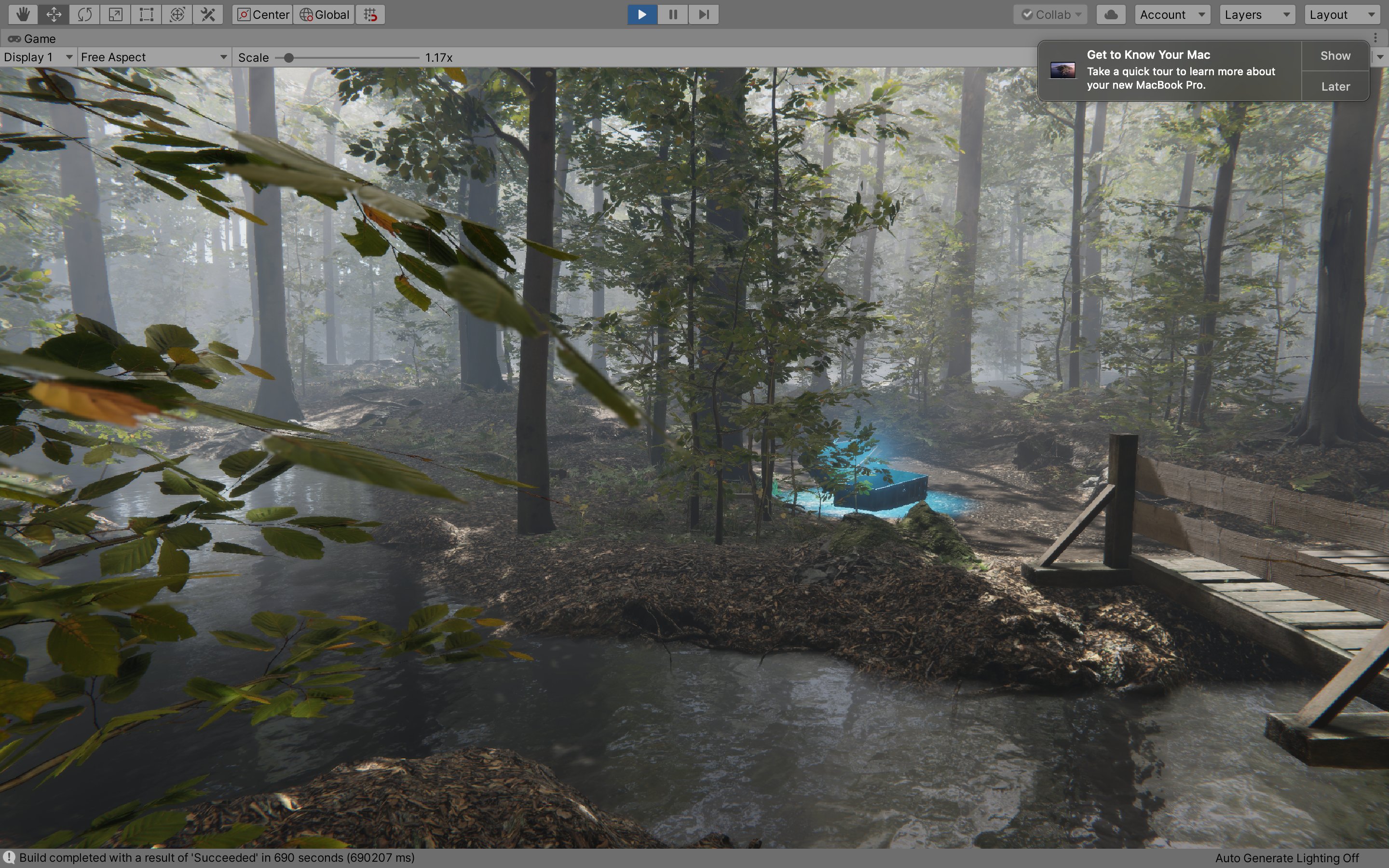Viewport: 1389px width, 868px height.
Task: Select the Scale tool
Action: point(116,14)
